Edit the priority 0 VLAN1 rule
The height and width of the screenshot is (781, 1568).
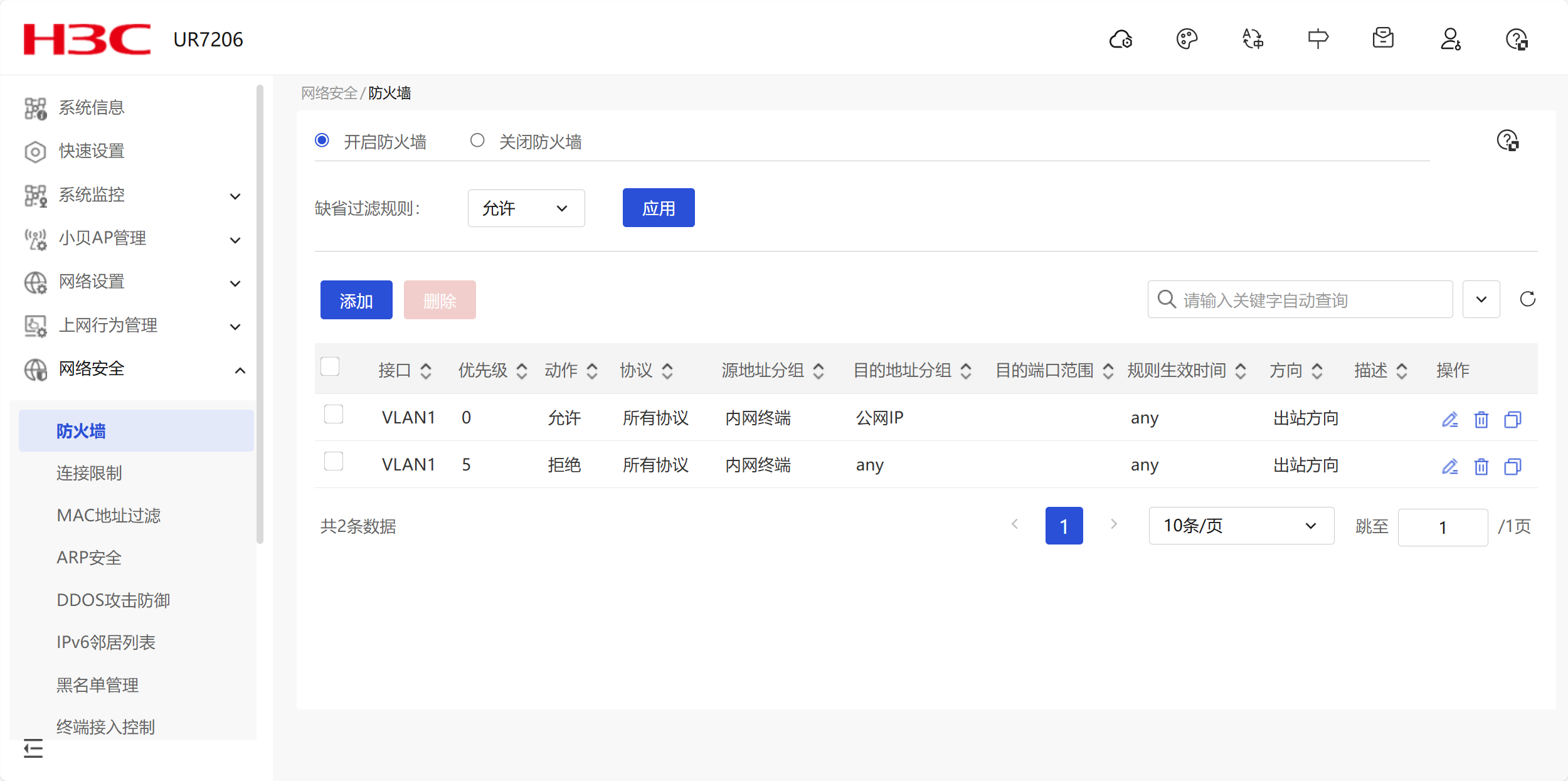tap(1449, 419)
